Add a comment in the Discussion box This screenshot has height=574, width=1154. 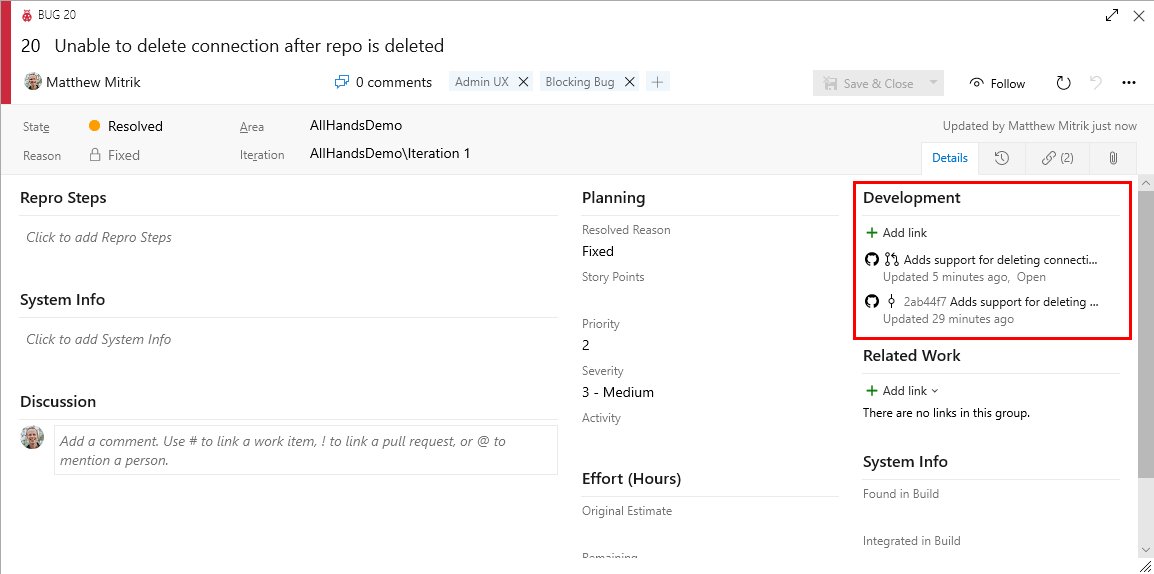[305, 450]
